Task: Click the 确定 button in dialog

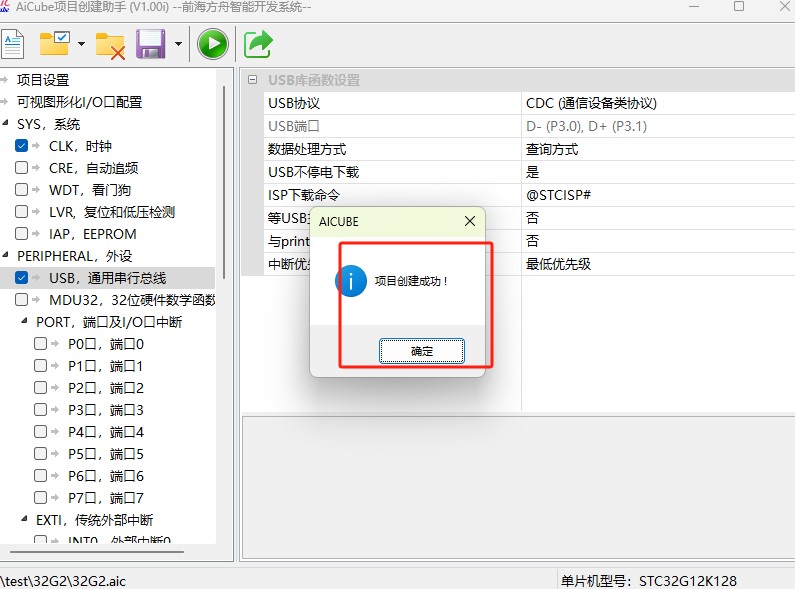Action: tap(421, 351)
